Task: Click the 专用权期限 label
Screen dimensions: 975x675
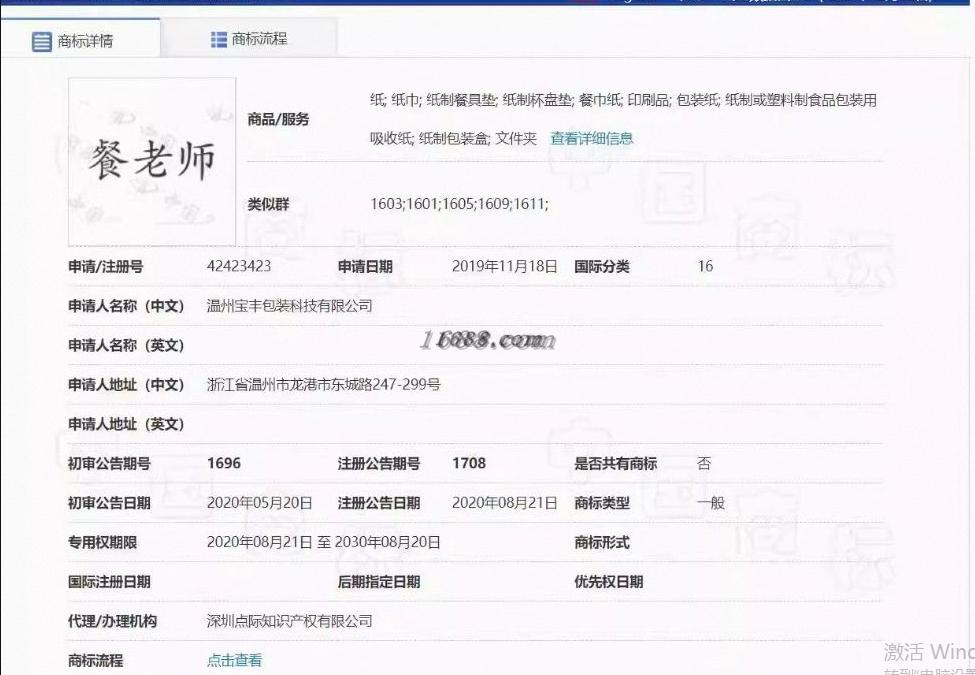Action: [102, 543]
